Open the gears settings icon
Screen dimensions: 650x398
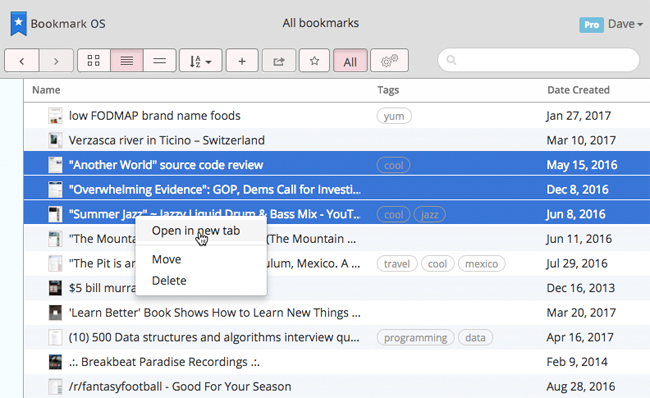pos(389,61)
